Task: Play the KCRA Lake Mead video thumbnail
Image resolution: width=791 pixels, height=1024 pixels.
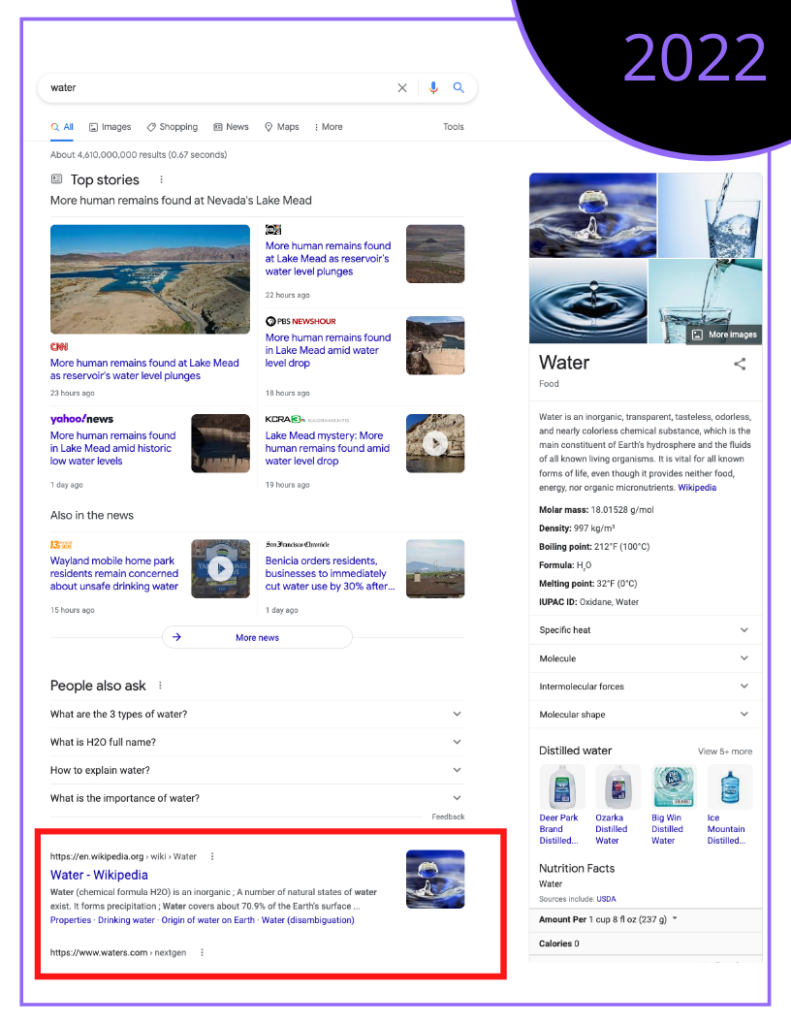Action: coord(435,443)
